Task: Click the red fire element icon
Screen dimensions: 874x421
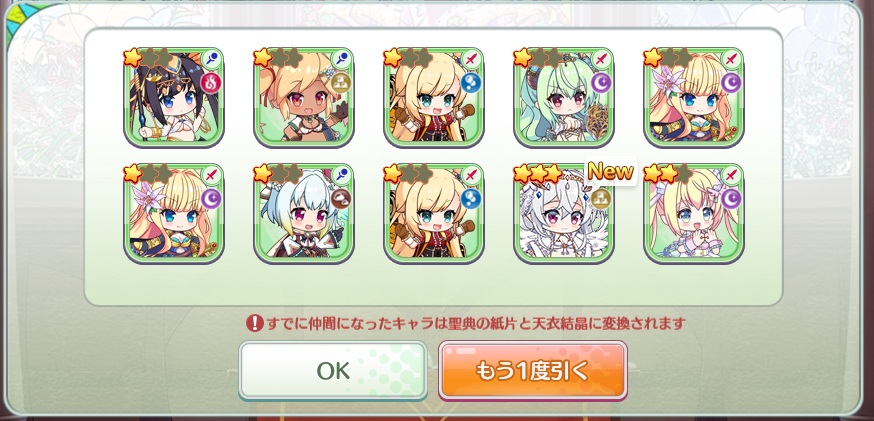Action: (x=211, y=83)
